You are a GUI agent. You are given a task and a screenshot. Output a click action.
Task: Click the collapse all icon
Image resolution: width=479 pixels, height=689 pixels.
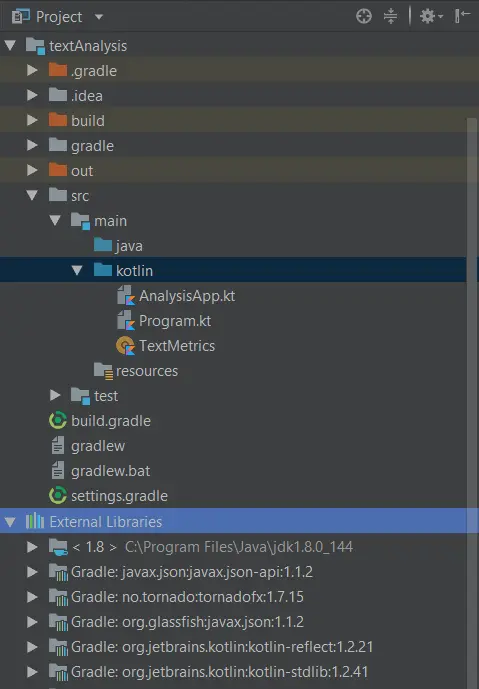[390, 16]
